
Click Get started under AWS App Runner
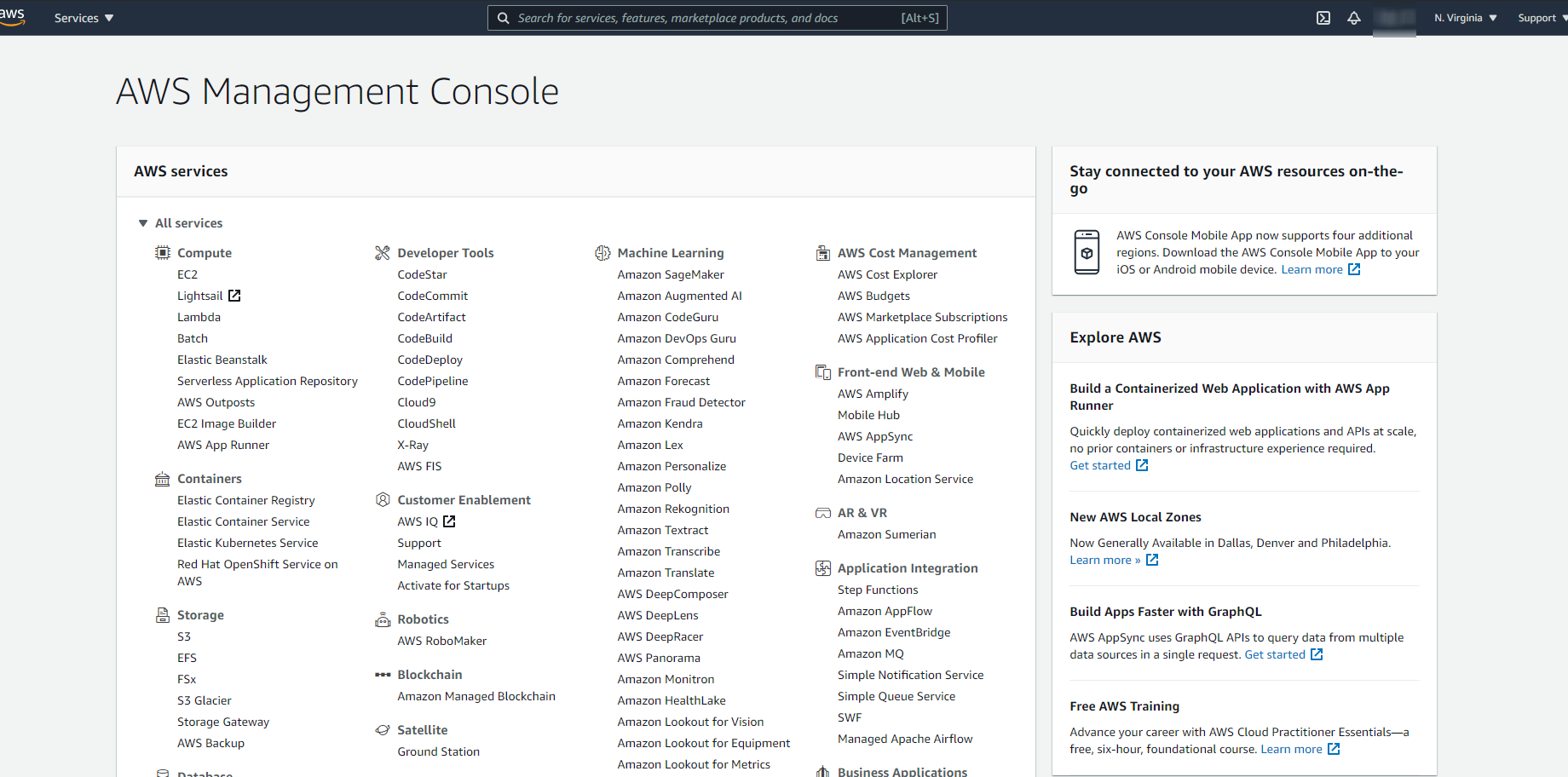coord(1101,465)
